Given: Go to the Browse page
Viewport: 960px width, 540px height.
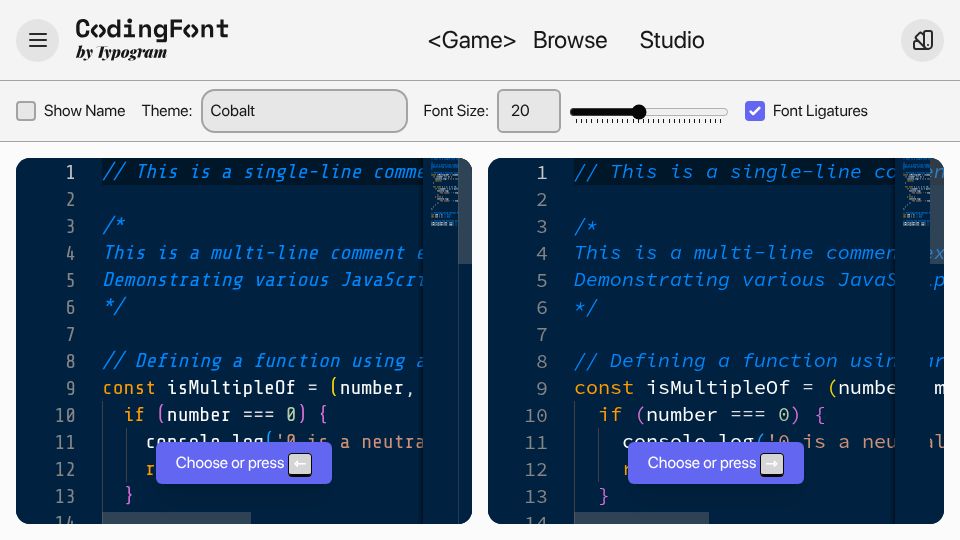Looking at the screenshot, I should 569,40.
